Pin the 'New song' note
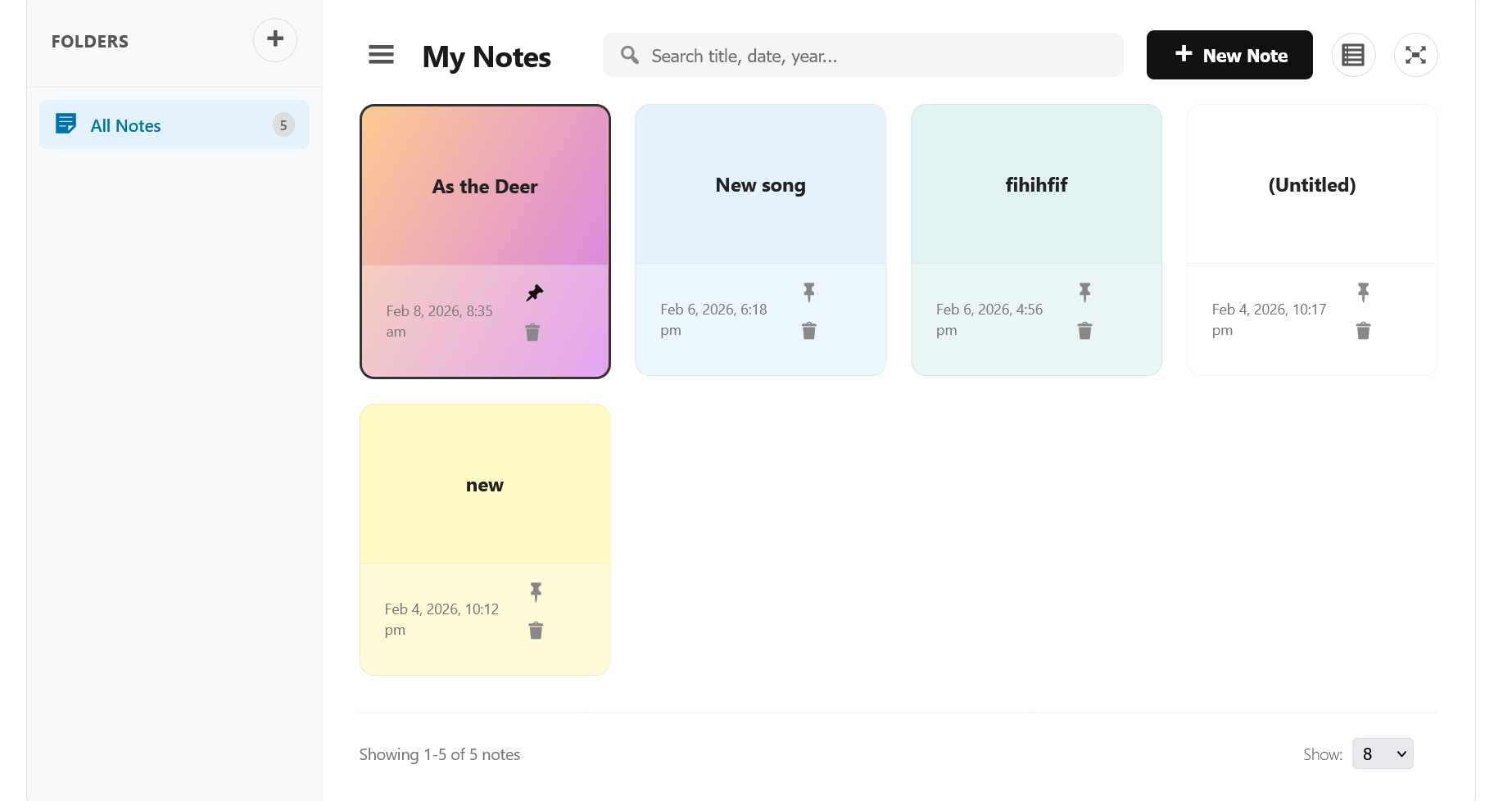The image size is (1512, 801). coord(809,292)
